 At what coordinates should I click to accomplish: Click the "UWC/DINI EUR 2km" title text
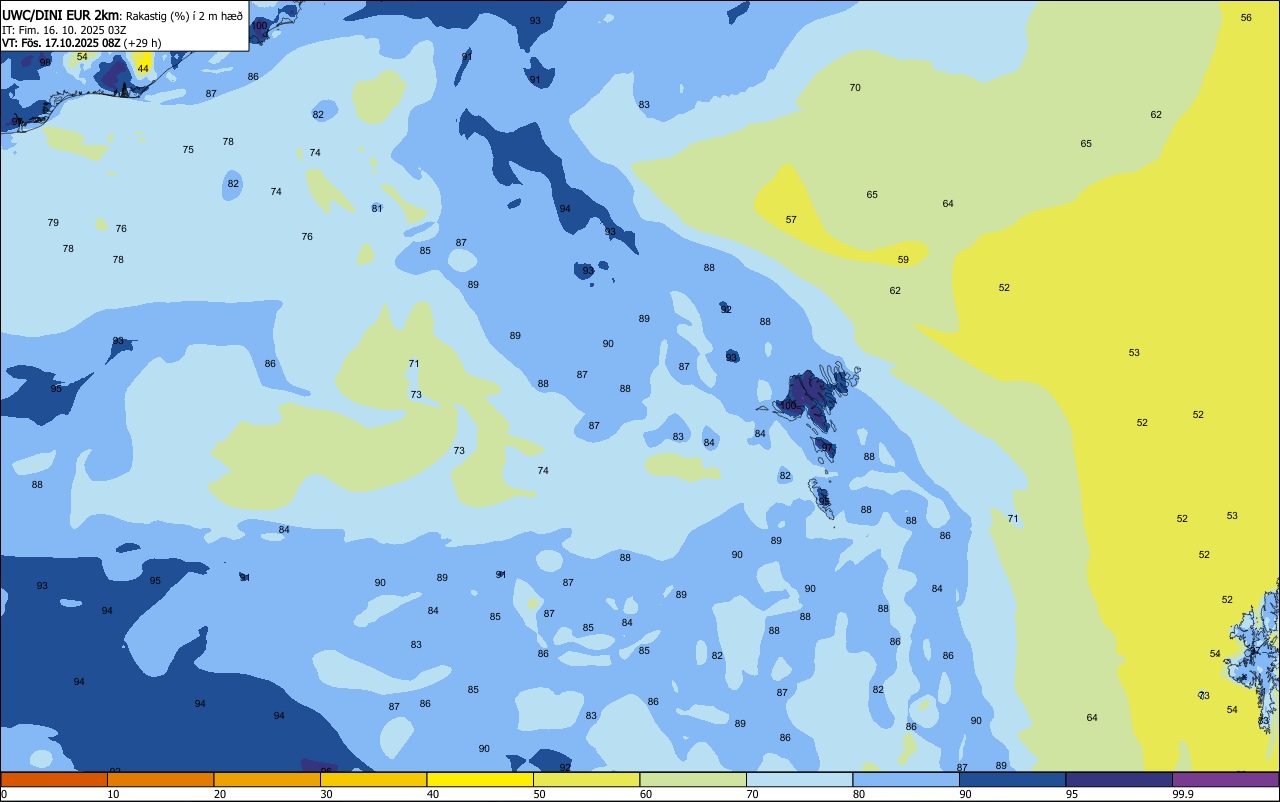(x=60, y=15)
